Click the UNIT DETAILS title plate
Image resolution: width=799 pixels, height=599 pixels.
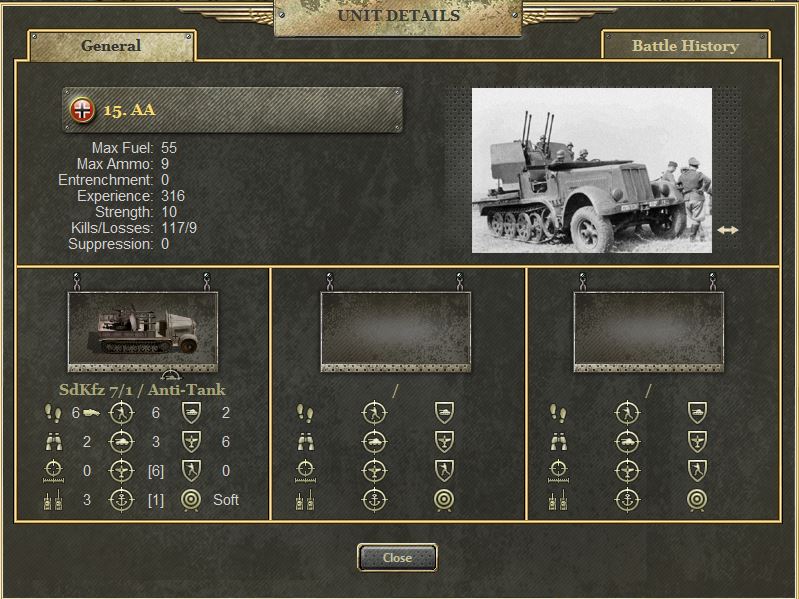(x=398, y=16)
